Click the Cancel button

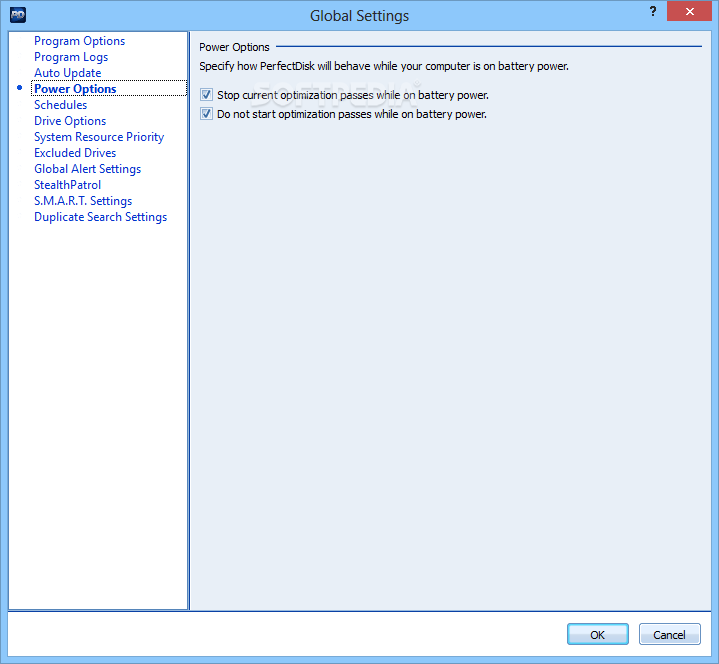(669, 634)
